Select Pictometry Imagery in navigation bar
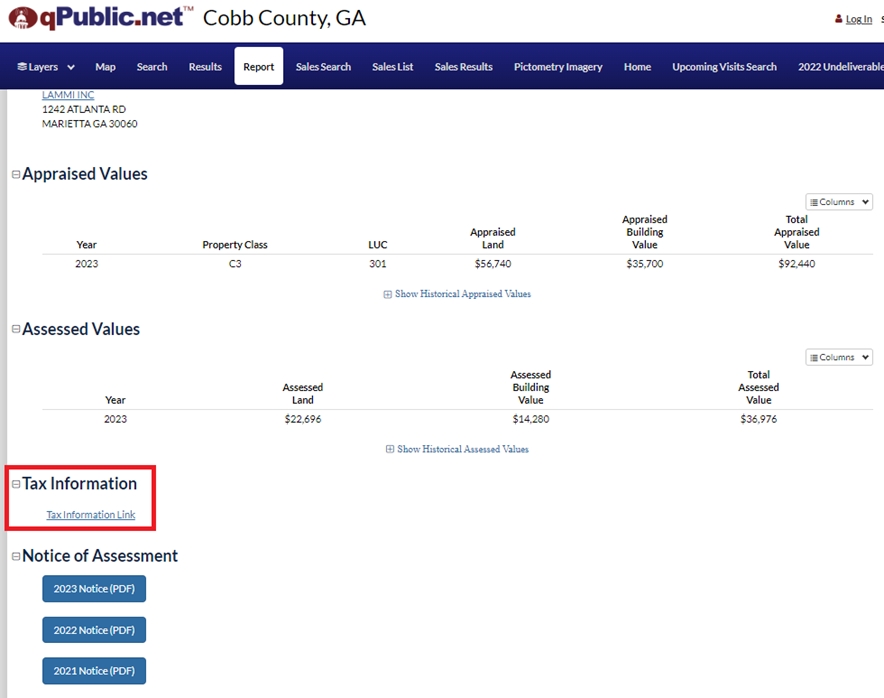884x698 pixels. [x=558, y=67]
